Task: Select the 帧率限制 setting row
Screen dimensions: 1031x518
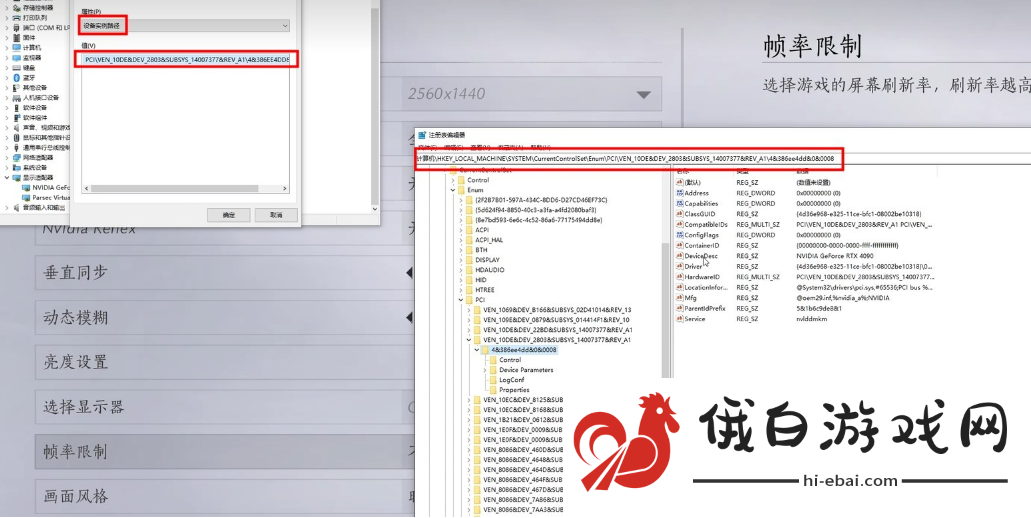Action: [x=224, y=452]
